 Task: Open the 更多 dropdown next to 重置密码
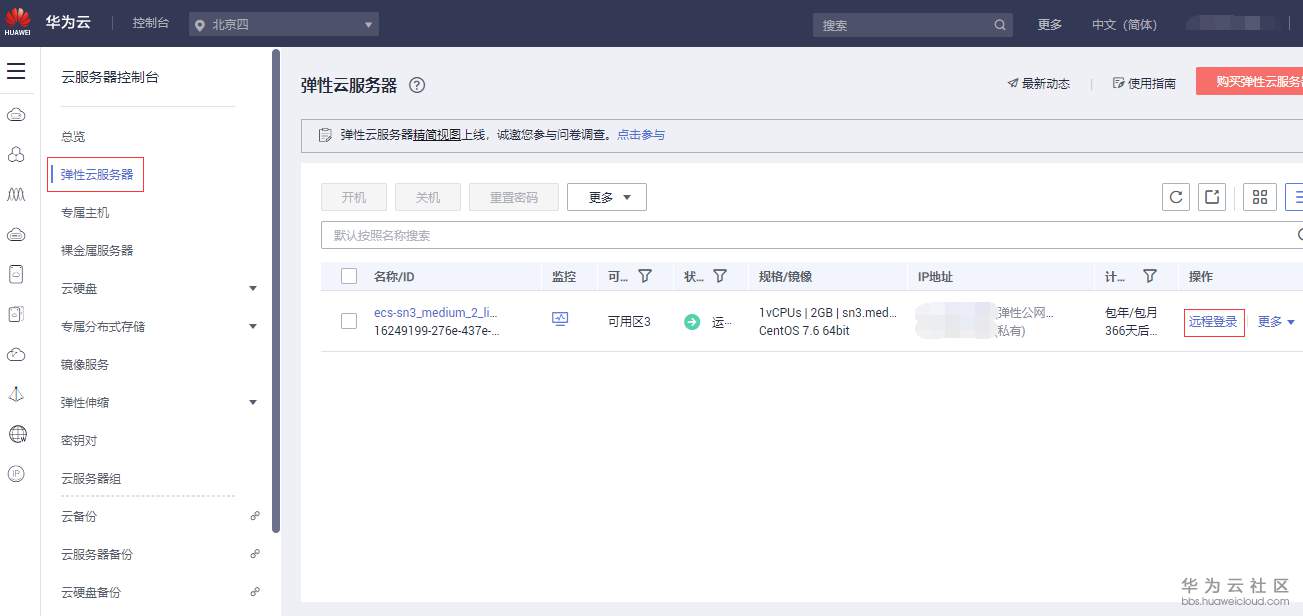tap(607, 197)
